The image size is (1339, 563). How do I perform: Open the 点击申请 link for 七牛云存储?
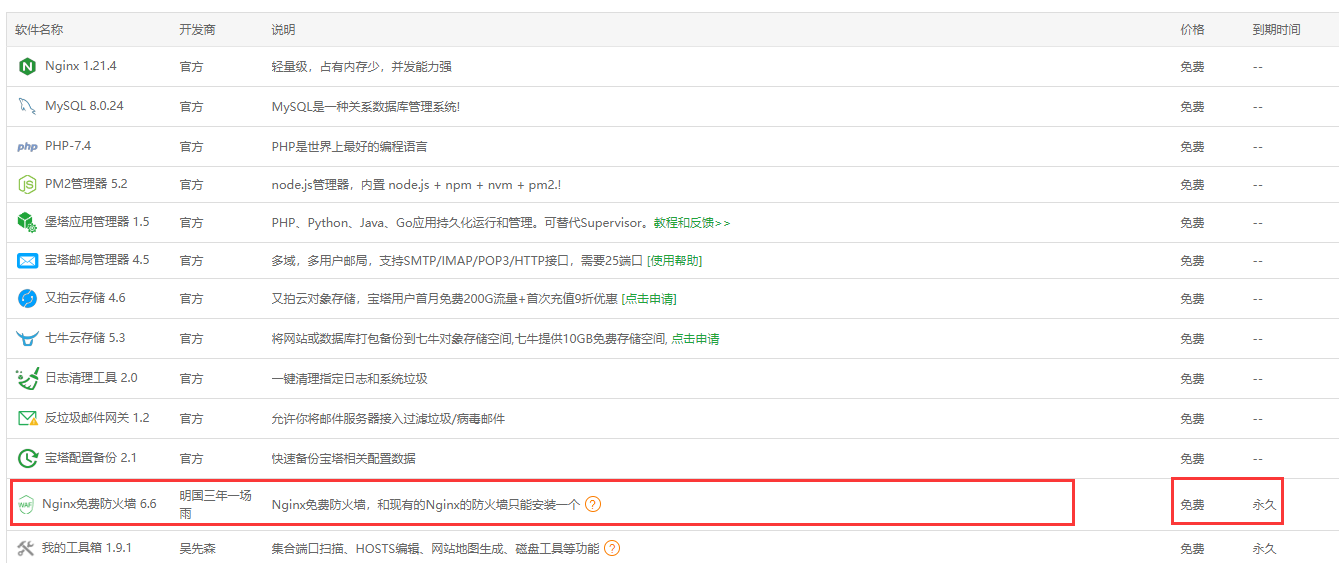[695, 339]
